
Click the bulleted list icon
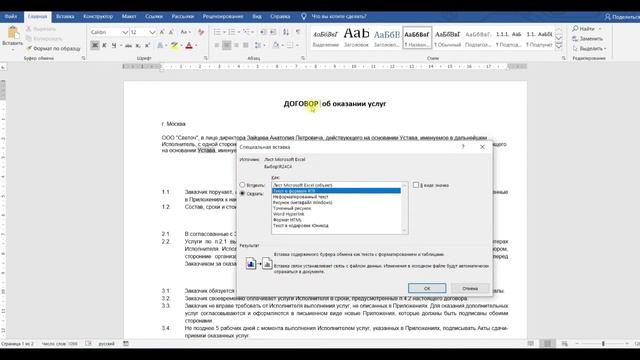click(x=217, y=32)
